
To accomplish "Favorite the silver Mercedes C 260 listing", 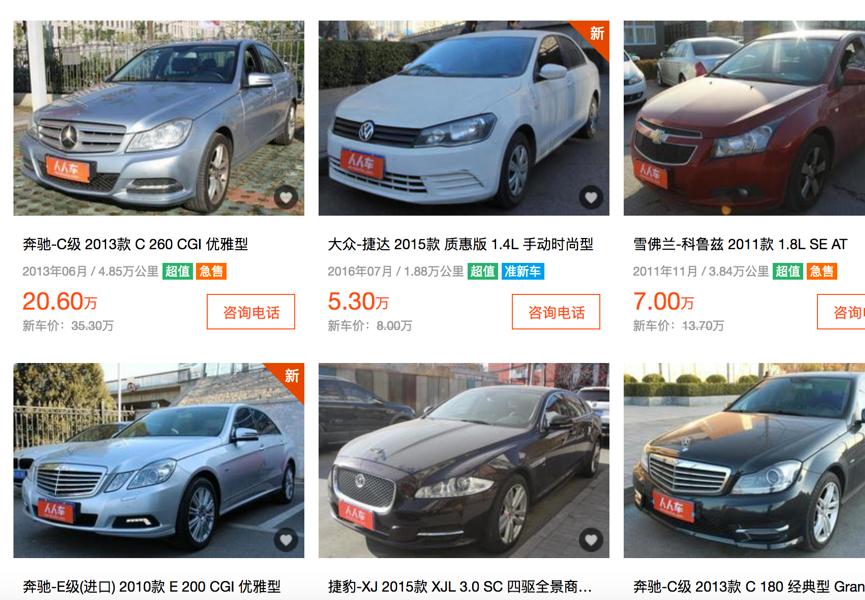I will click(x=286, y=197).
